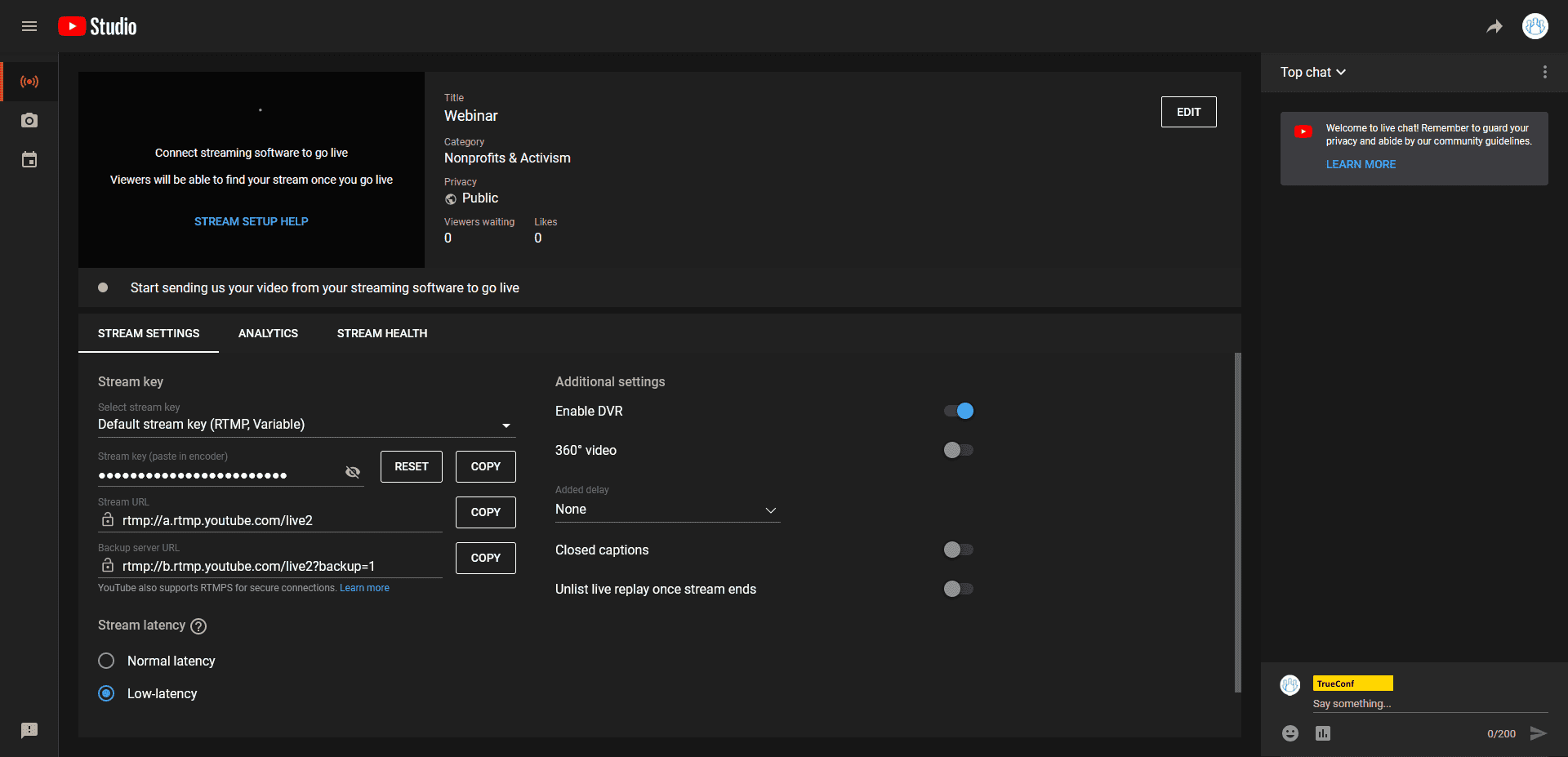This screenshot has height=757, width=1568.
Task: Open the account avatar in top right
Action: coord(1535,26)
